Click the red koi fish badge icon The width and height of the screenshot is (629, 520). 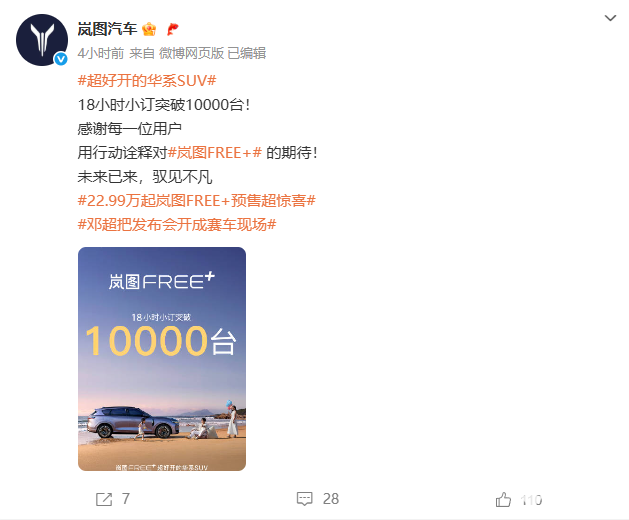172,29
